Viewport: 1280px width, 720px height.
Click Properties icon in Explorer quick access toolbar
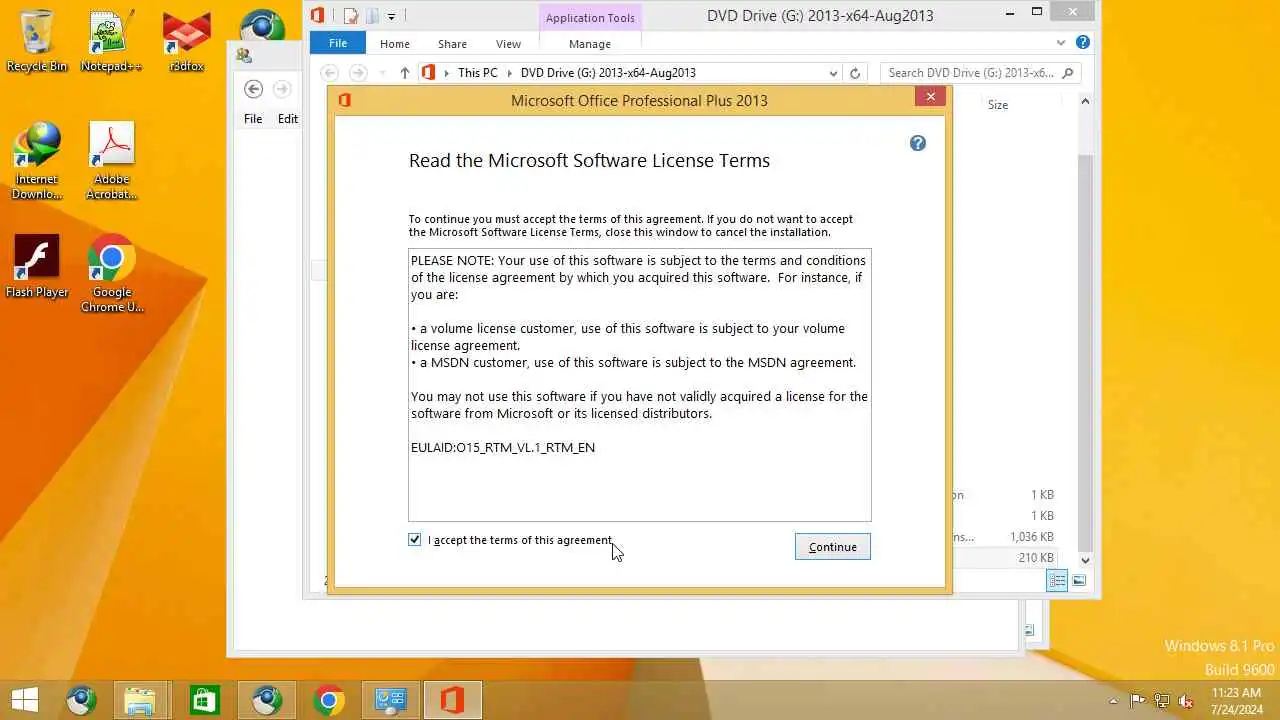tap(351, 15)
